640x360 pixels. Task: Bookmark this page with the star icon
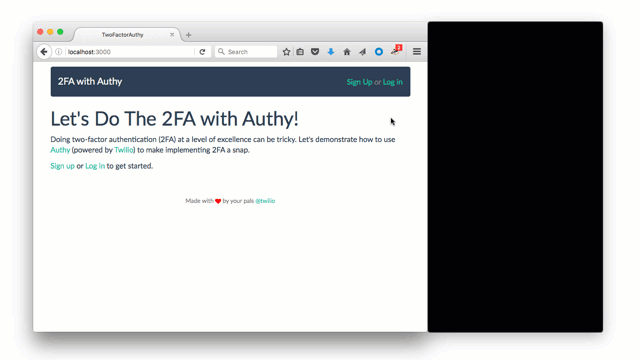287,52
